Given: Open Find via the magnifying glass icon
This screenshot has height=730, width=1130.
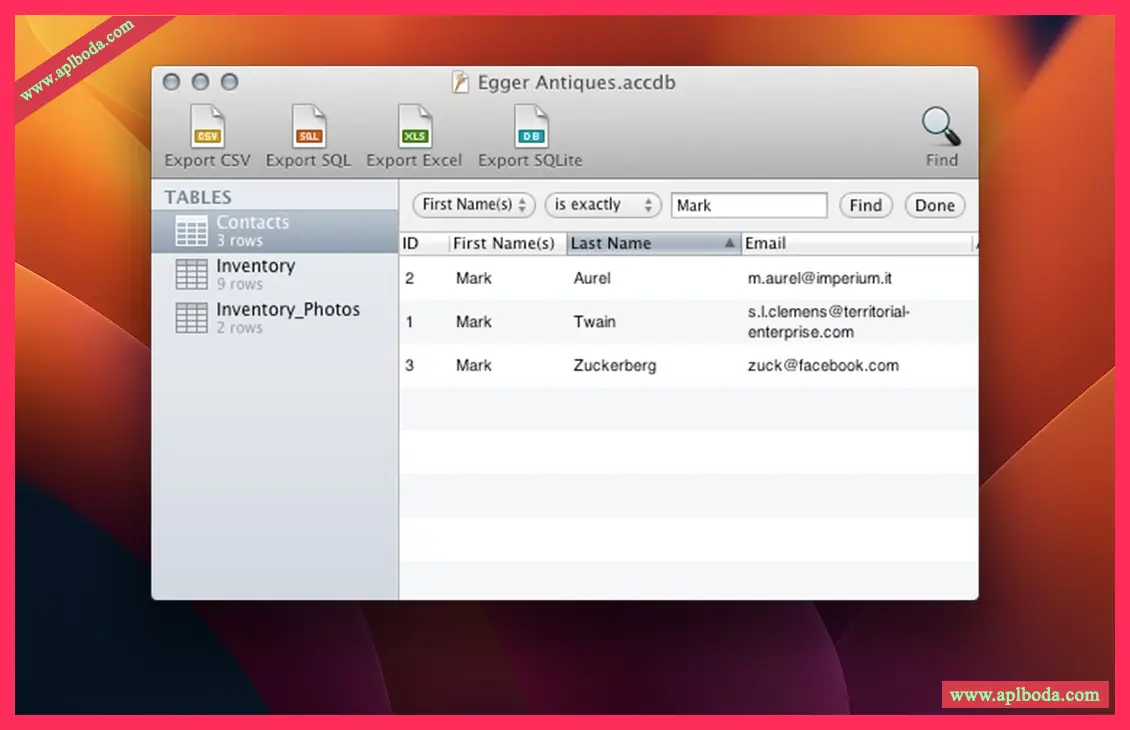Looking at the screenshot, I should (x=940, y=128).
